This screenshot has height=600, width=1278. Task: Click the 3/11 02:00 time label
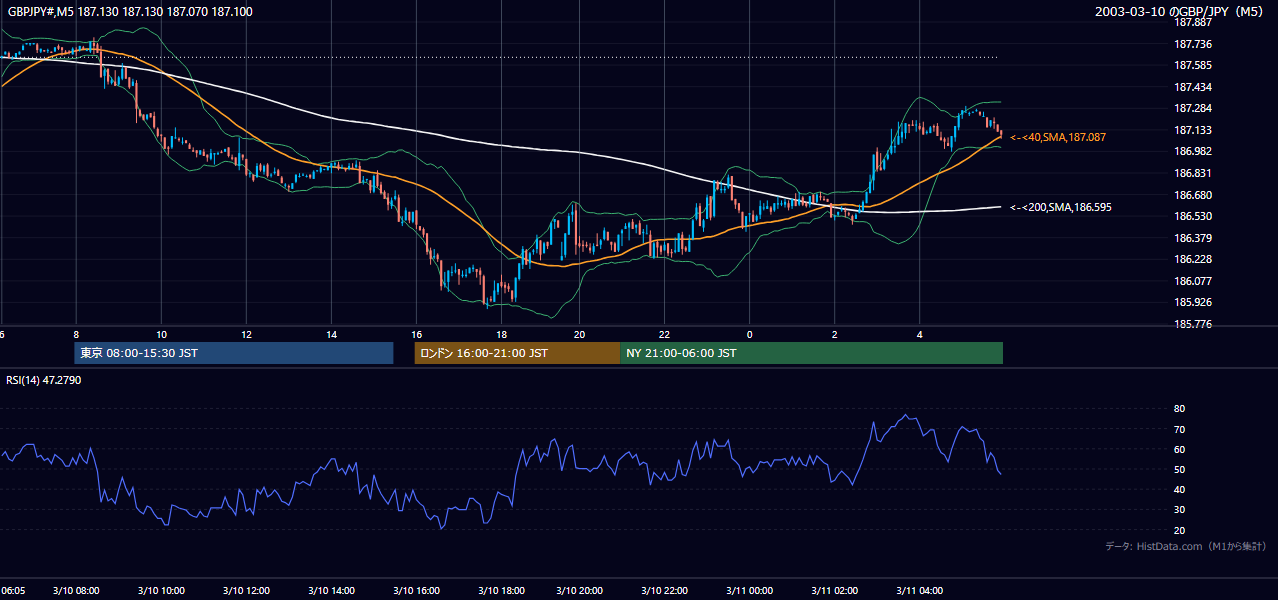[834, 591]
